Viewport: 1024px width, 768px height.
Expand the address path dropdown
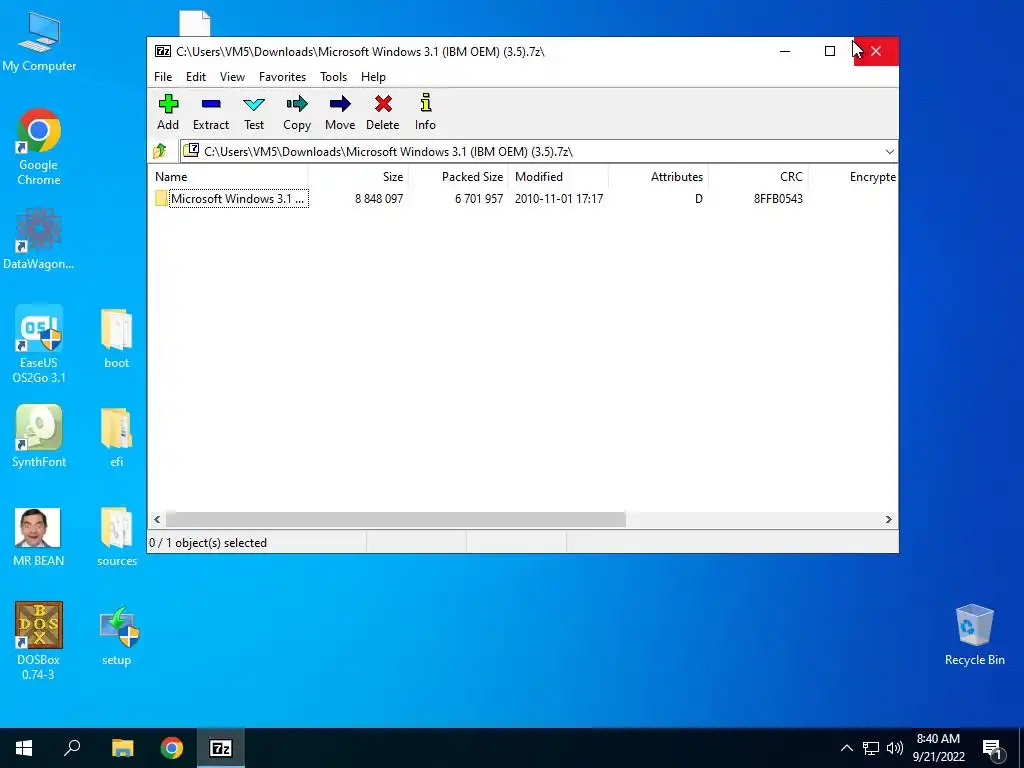889,152
